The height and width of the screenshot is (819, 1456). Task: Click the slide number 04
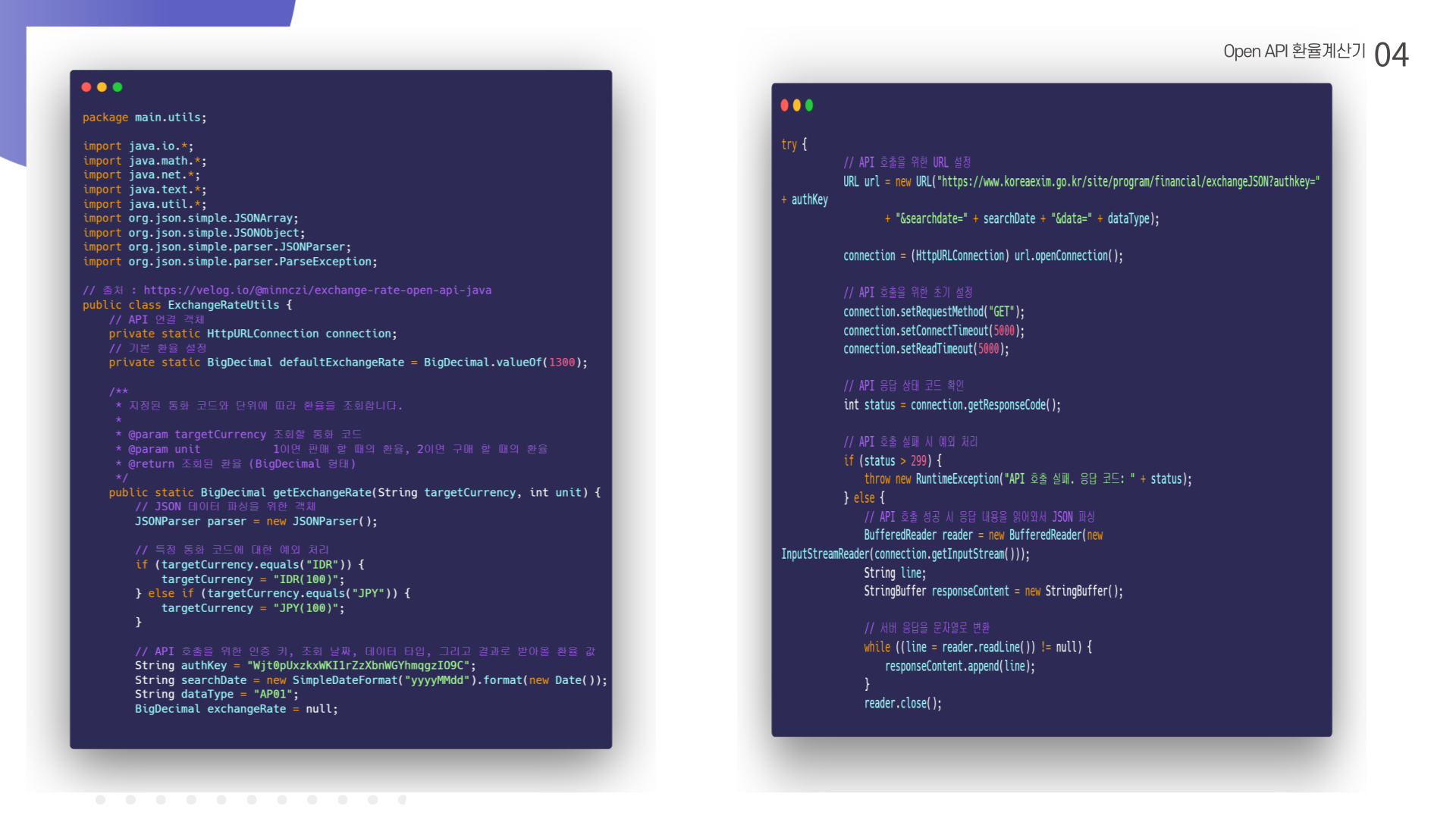pos(1391,55)
